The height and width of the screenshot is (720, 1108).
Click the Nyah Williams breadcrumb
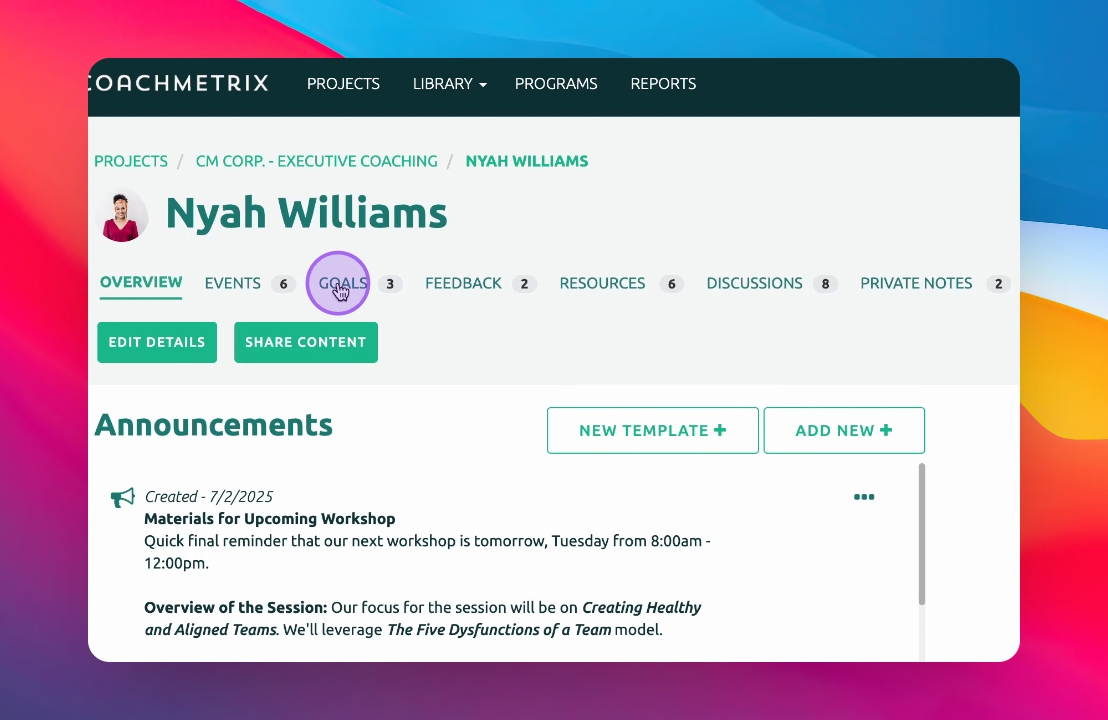click(x=526, y=161)
